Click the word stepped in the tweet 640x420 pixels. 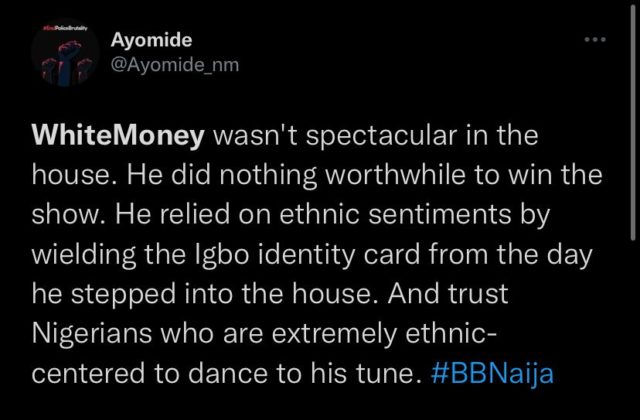pos(124,295)
